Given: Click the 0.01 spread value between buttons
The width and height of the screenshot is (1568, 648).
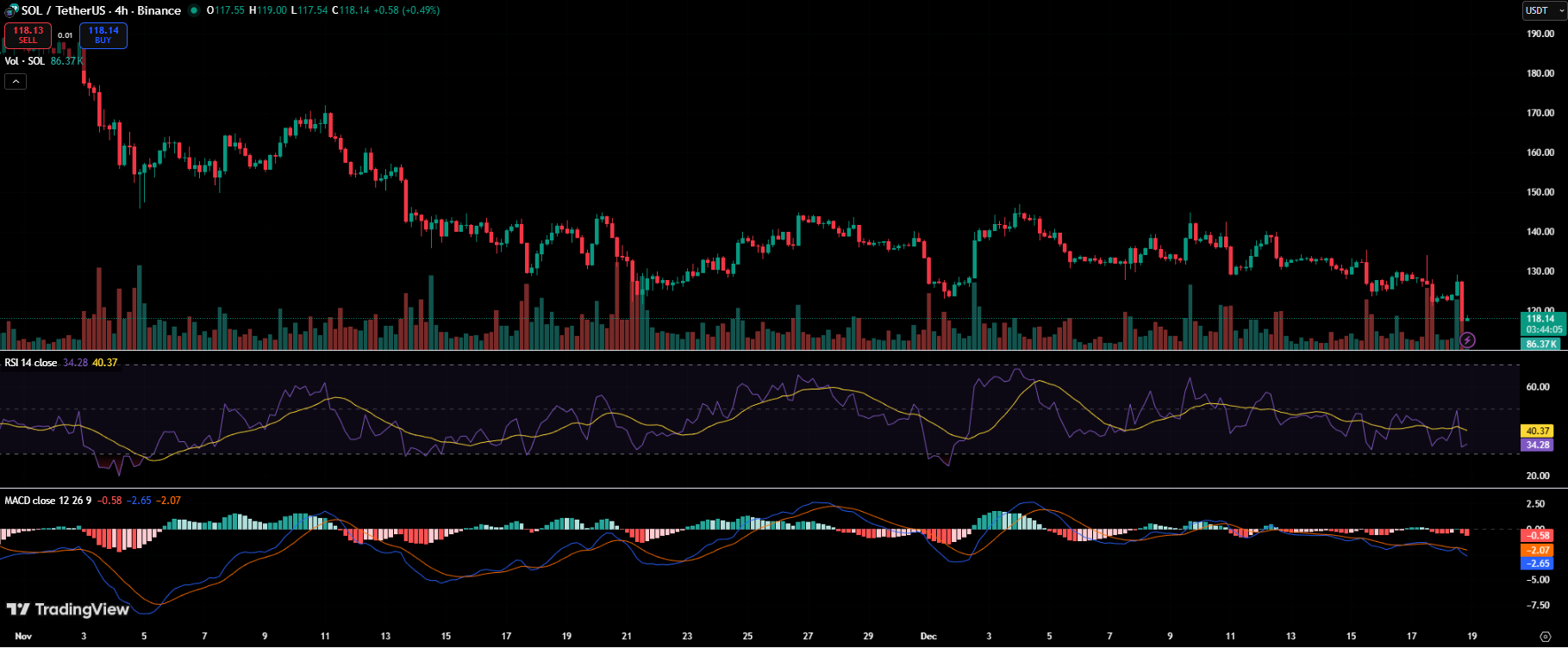Looking at the screenshot, I should click(x=66, y=35).
